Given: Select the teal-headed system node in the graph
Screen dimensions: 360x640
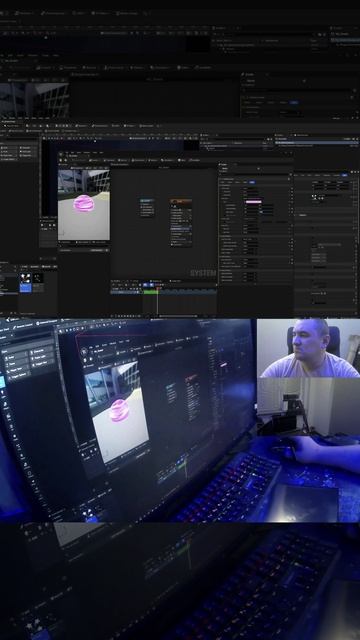Looking at the screenshot, I should (147, 208).
